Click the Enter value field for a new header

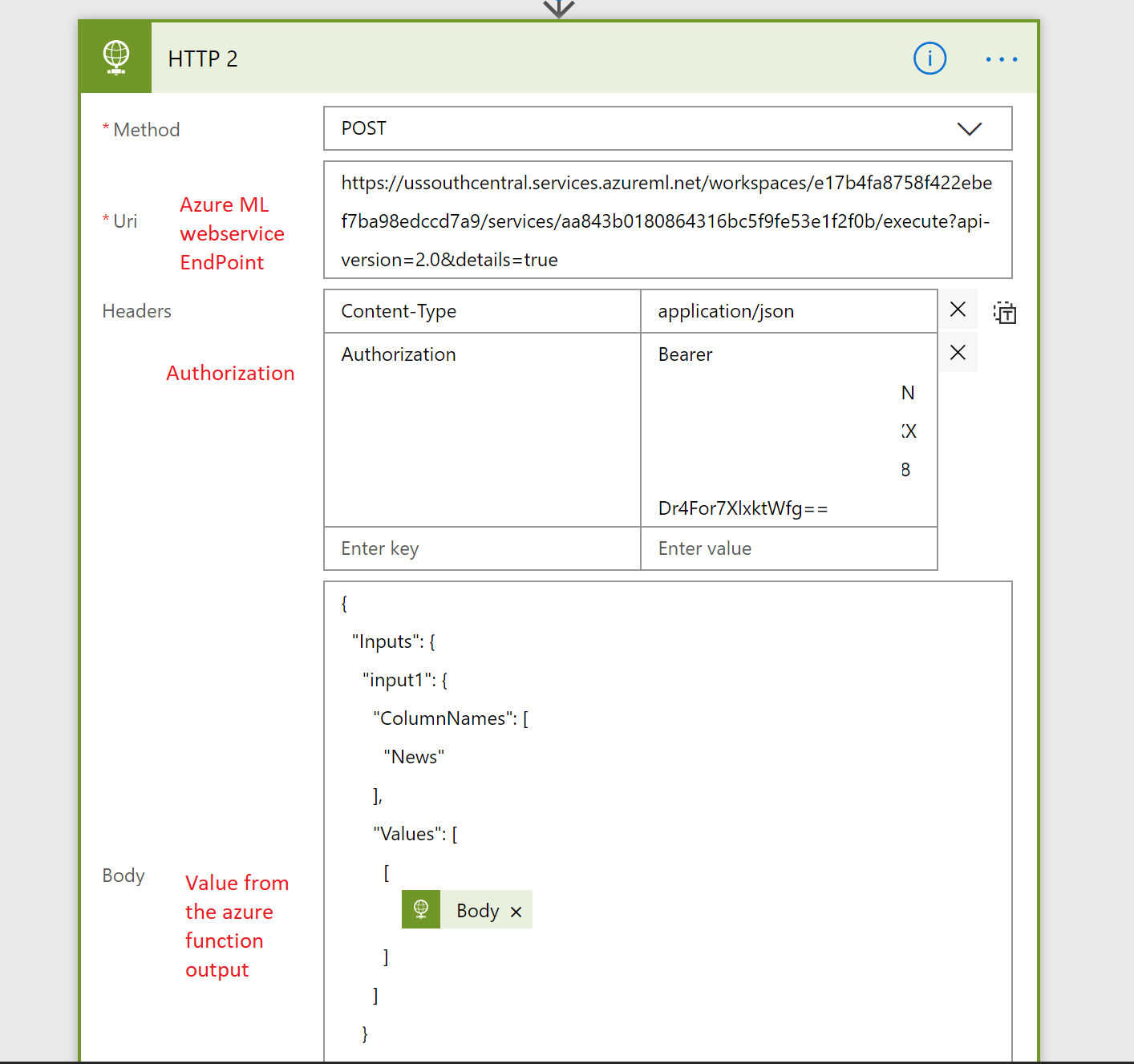(788, 548)
